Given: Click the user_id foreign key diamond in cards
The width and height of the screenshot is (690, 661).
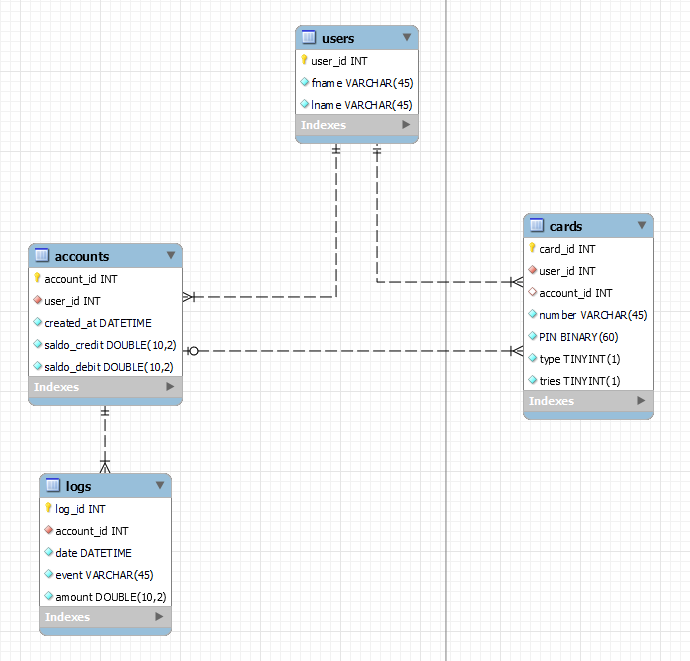Looking at the screenshot, I should tap(532, 270).
